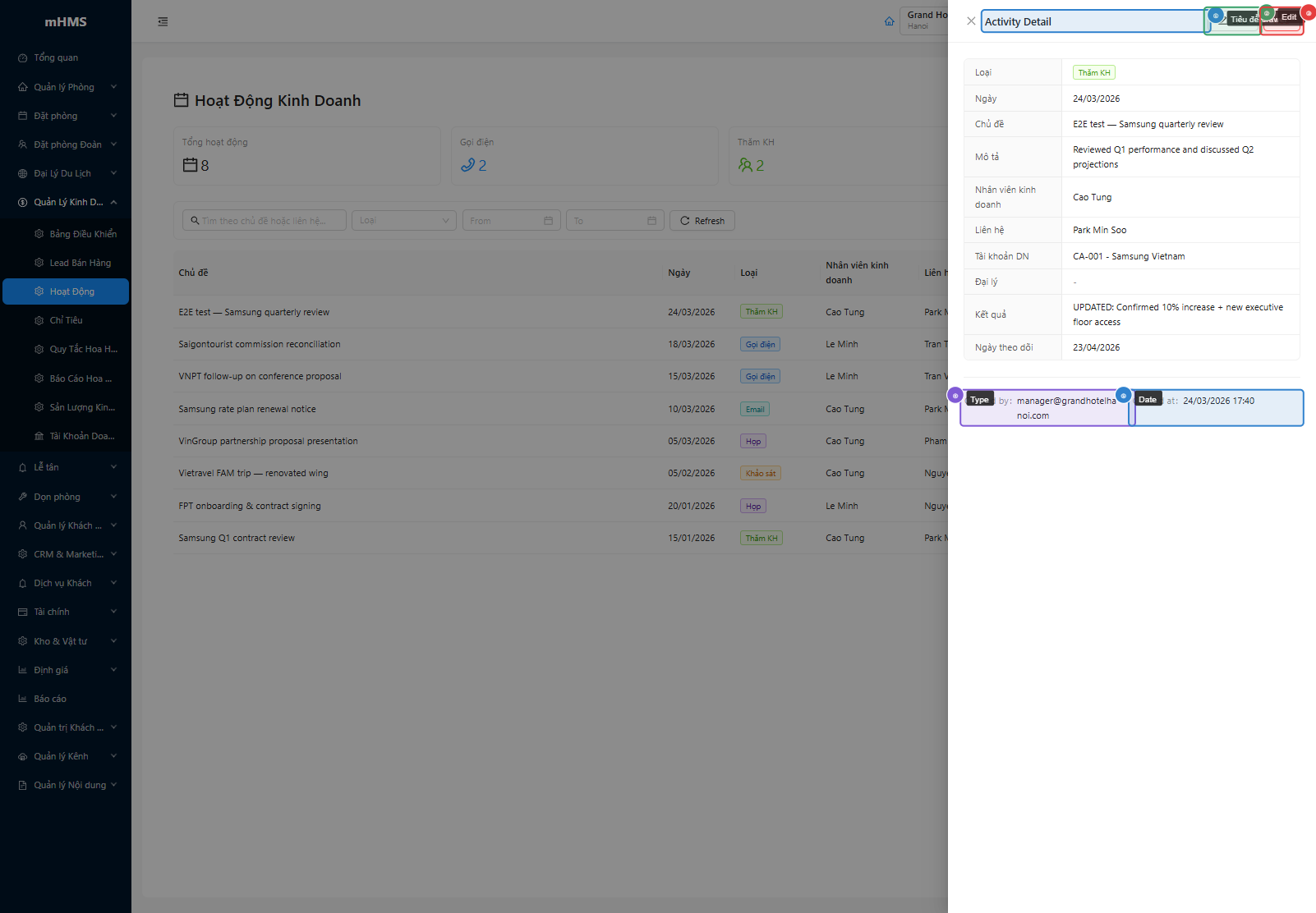Image resolution: width=1316 pixels, height=913 pixels.
Task: Click the Tài Khoản Doanh bank icon
Action: (39, 436)
